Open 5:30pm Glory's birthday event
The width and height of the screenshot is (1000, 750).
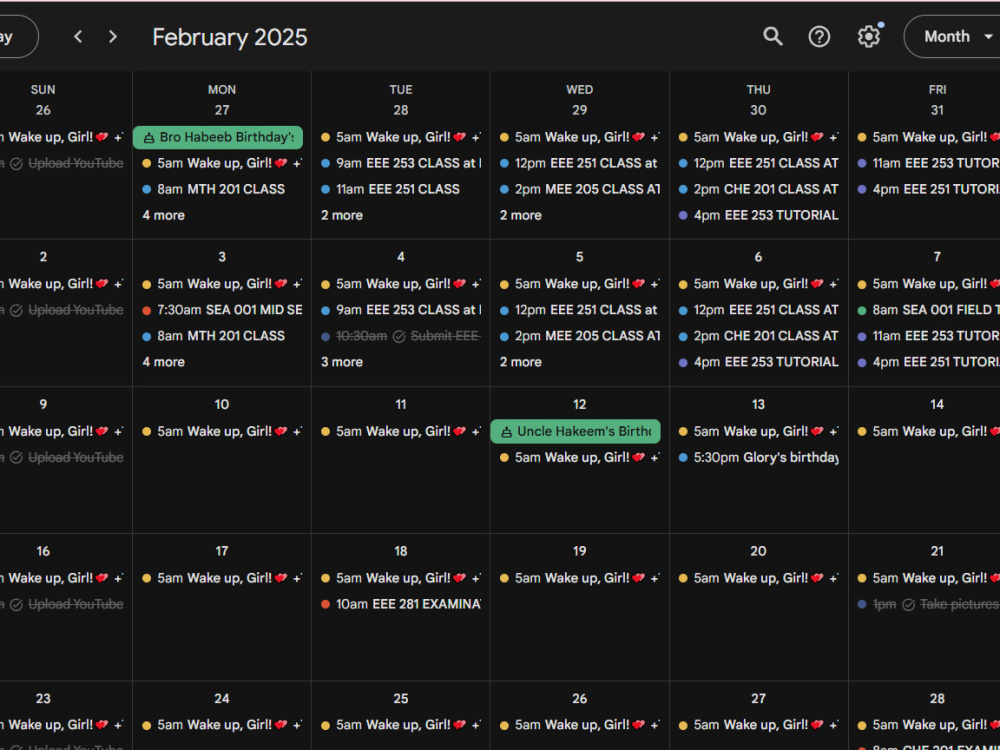757,457
